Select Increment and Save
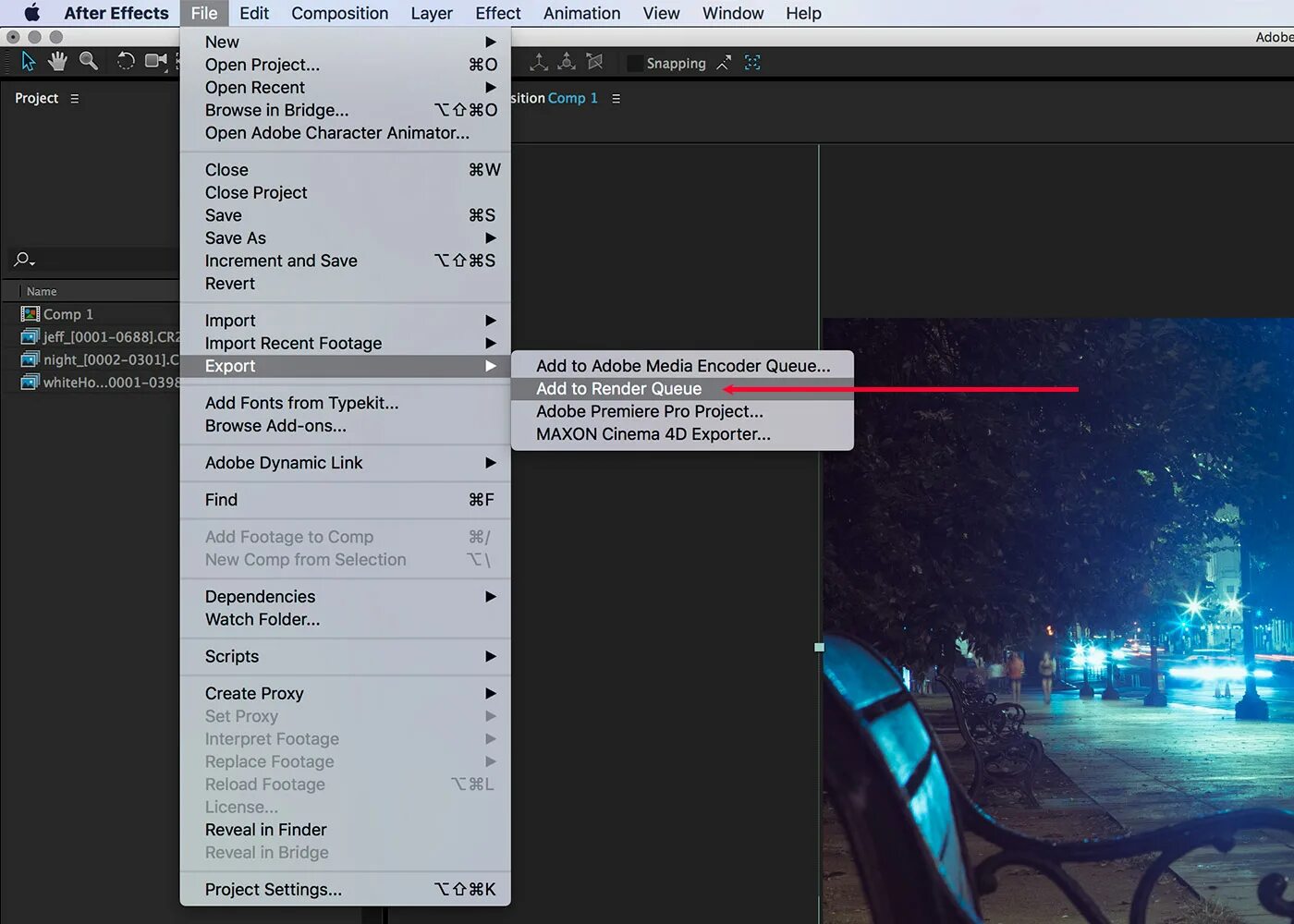The image size is (1294, 924). (x=346, y=261)
